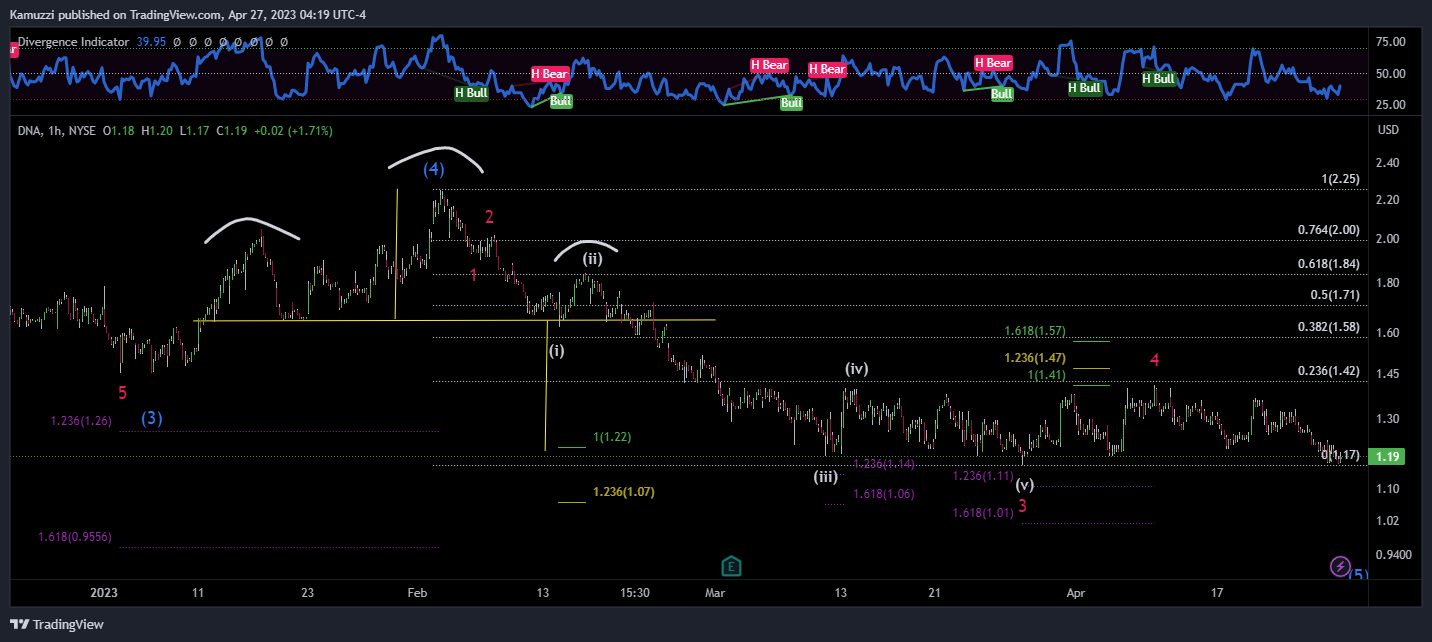Click the green label 1(1.41)

click(x=1047, y=375)
